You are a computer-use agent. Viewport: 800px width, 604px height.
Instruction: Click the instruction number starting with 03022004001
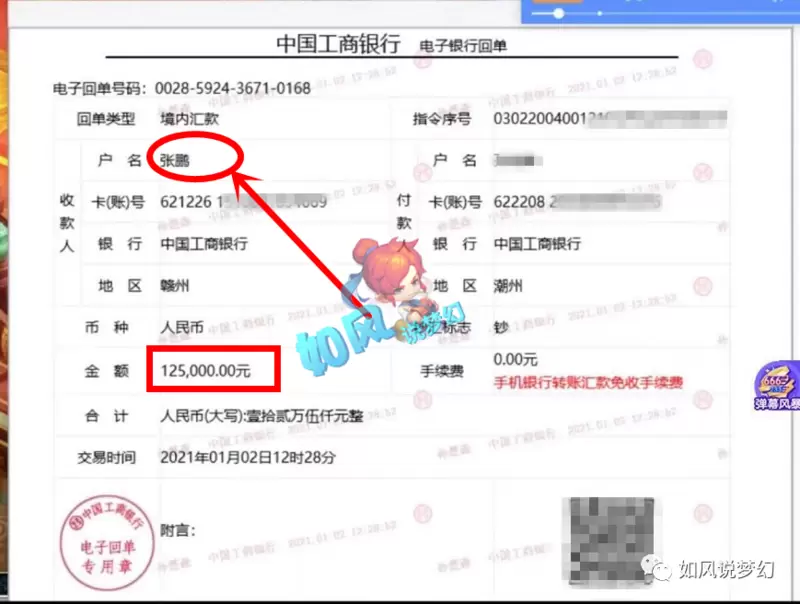(x=610, y=119)
